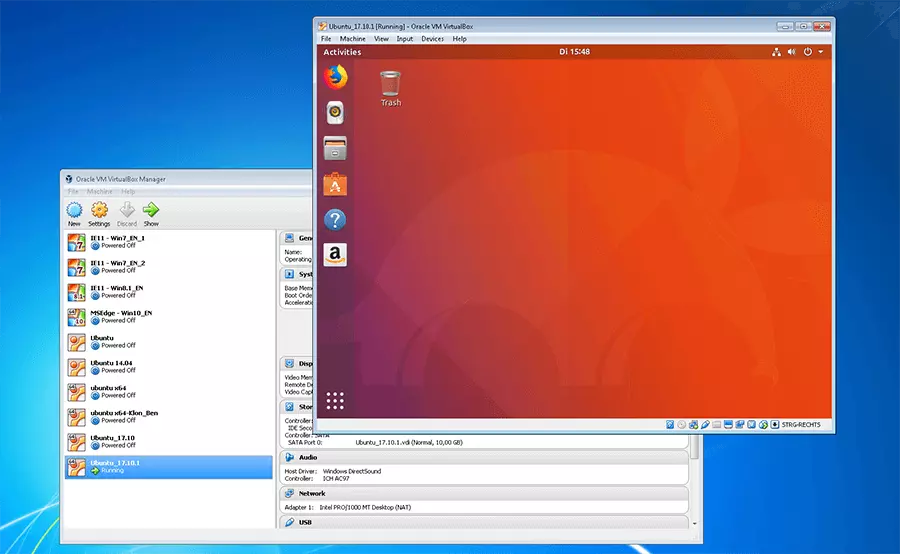Collapse the Audio section in details pane

[308, 457]
